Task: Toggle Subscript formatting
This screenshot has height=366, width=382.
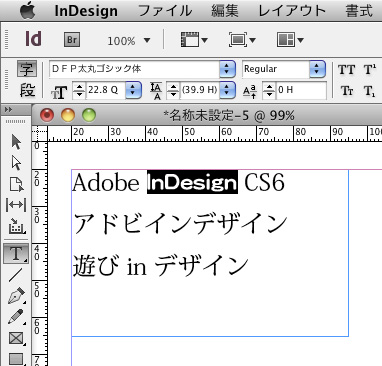Action: pos(369,91)
